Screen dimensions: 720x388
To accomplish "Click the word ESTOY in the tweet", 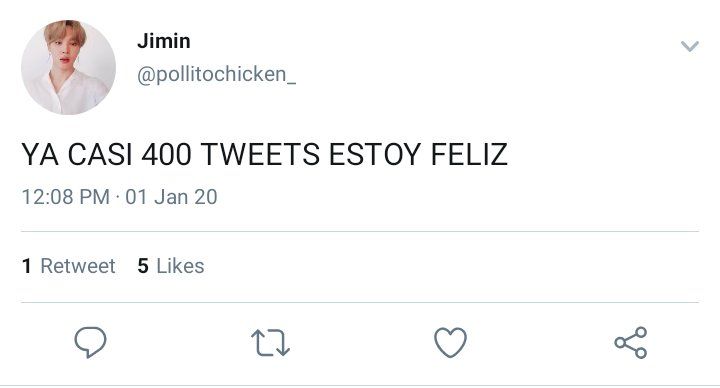I will tap(375, 154).
